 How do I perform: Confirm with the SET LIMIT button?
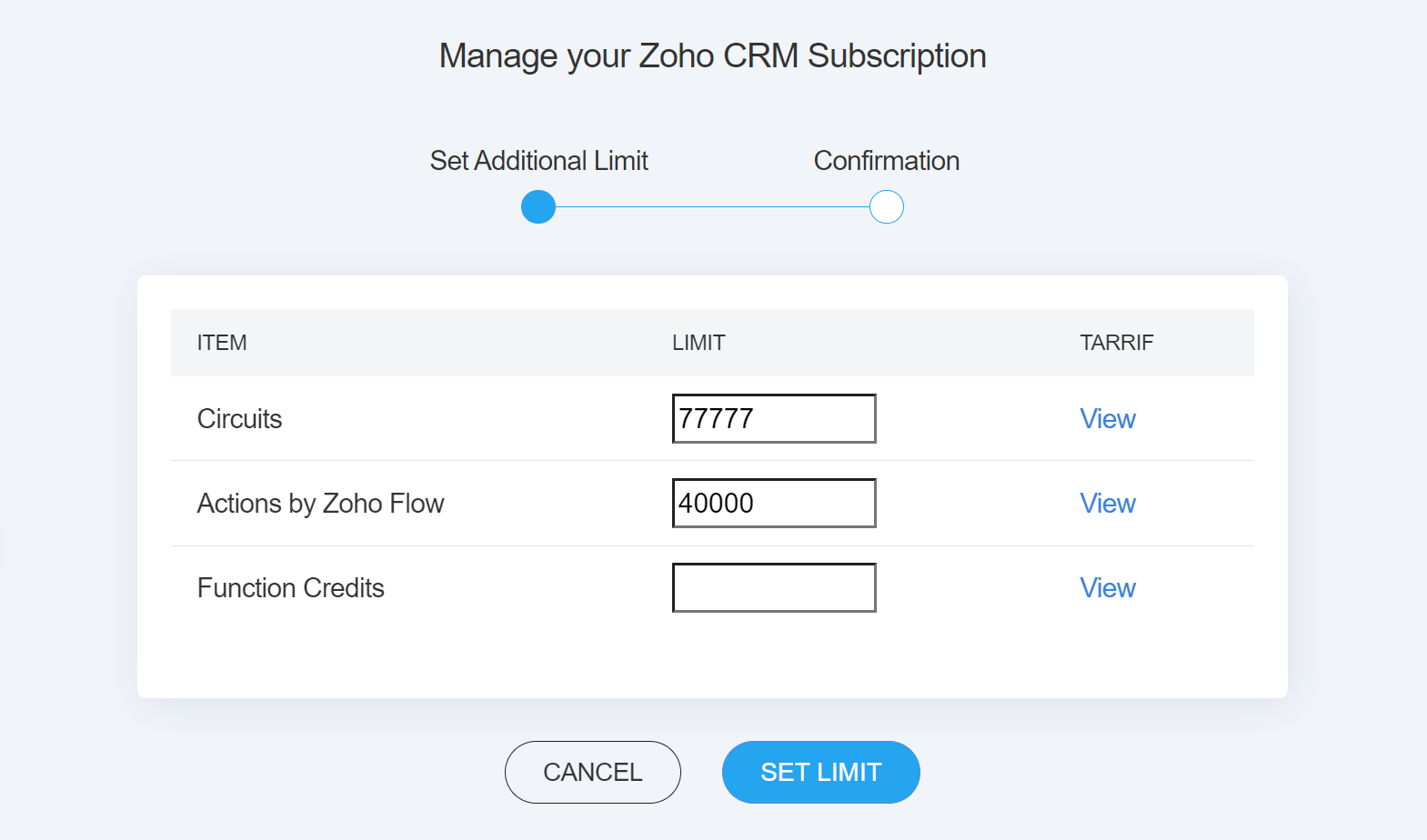point(820,772)
